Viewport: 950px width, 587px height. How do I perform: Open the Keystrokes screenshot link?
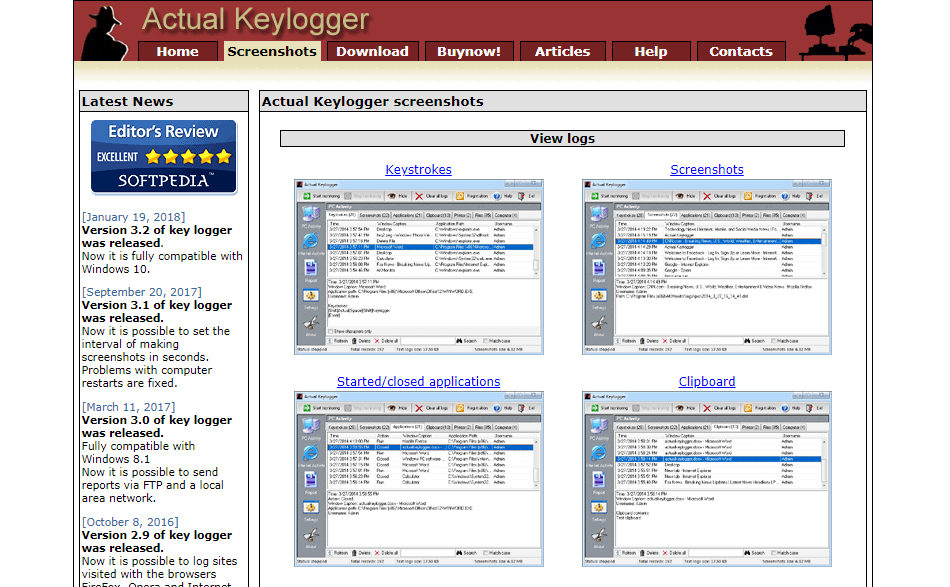pos(418,170)
